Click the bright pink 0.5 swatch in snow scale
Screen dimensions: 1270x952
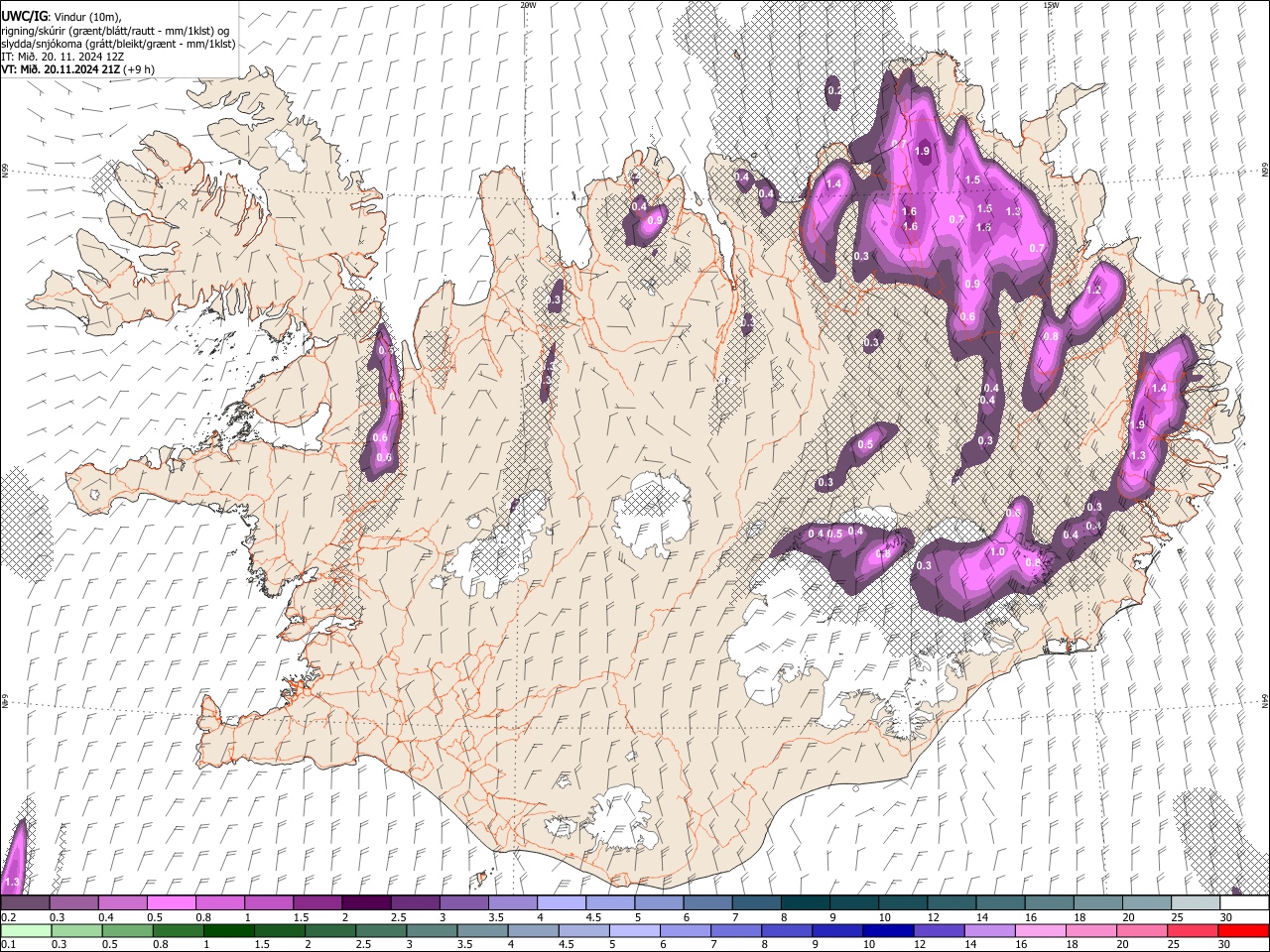click(171, 903)
